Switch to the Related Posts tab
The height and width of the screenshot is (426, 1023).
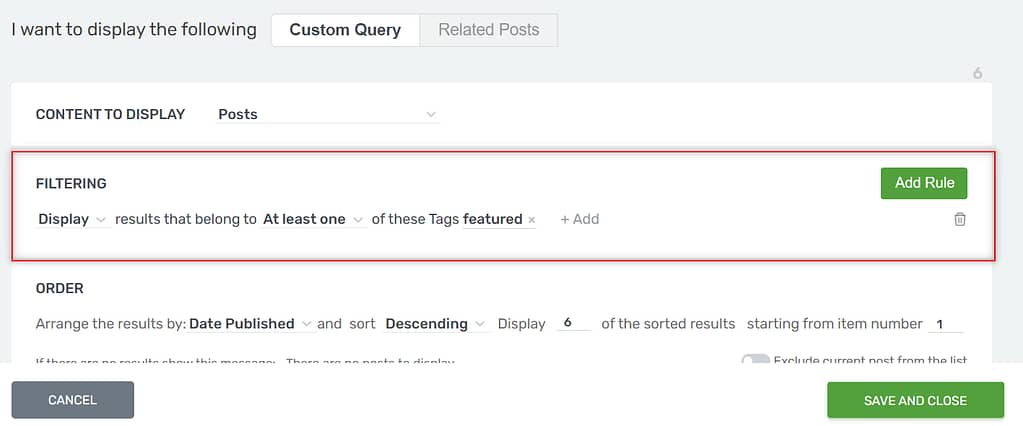tap(489, 30)
